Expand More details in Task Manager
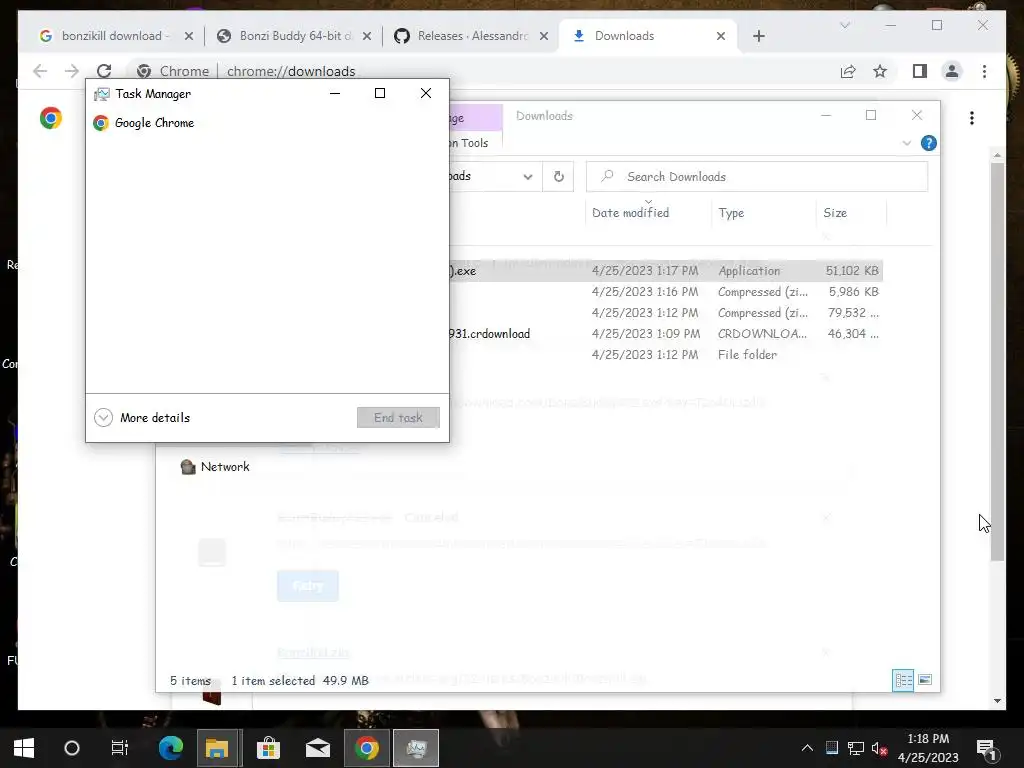Screen dimensions: 1024x768 (x=142, y=417)
